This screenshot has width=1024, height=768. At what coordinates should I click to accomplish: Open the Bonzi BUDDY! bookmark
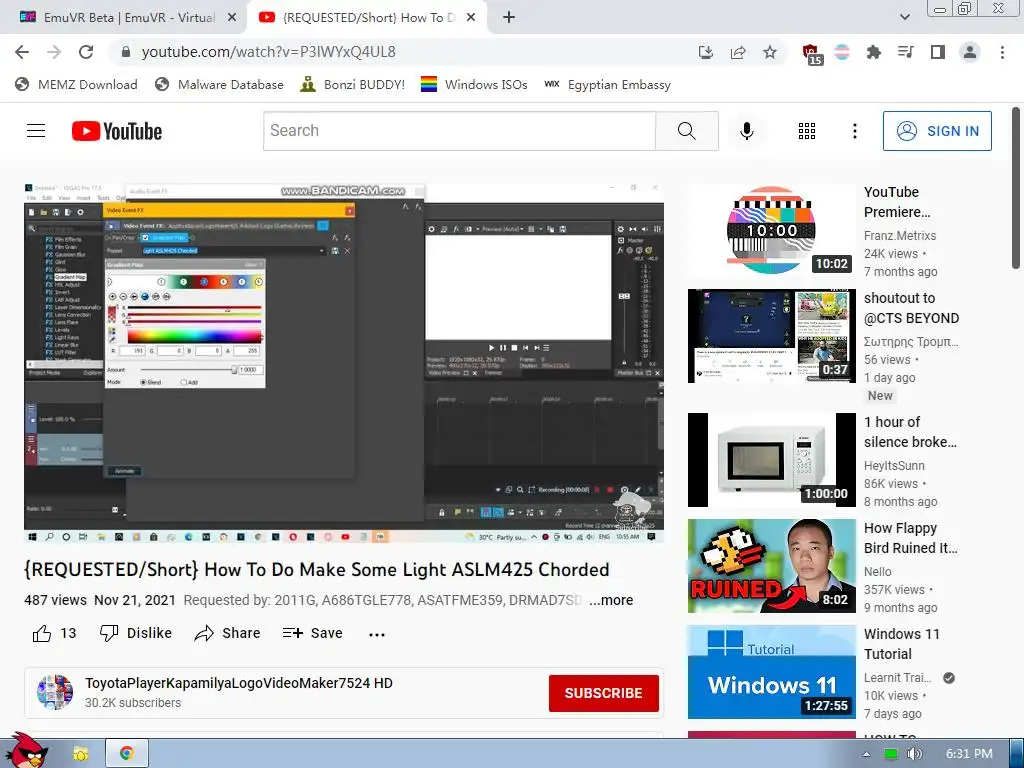[353, 85]
